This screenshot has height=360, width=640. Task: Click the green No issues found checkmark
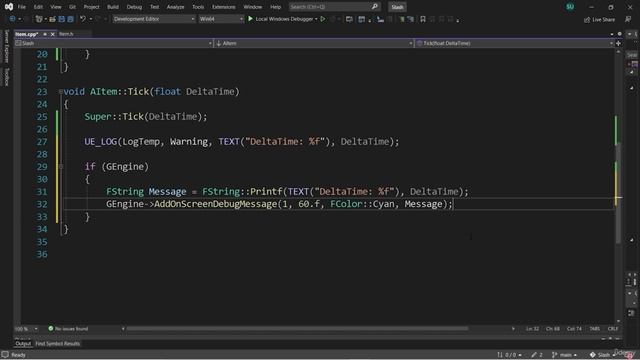pyautogui.click(x=51, y=328)
